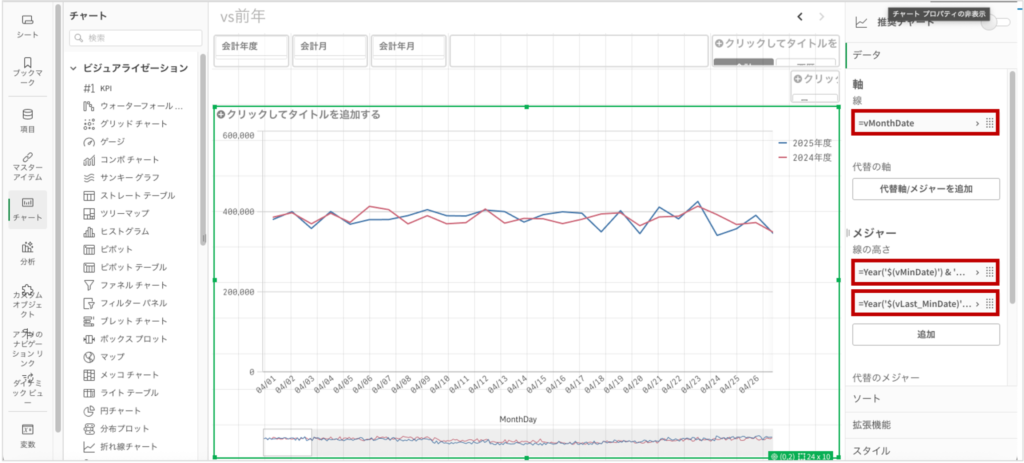Click the 代替軸/メジャーを追加 button

click(x=925, y=187)
